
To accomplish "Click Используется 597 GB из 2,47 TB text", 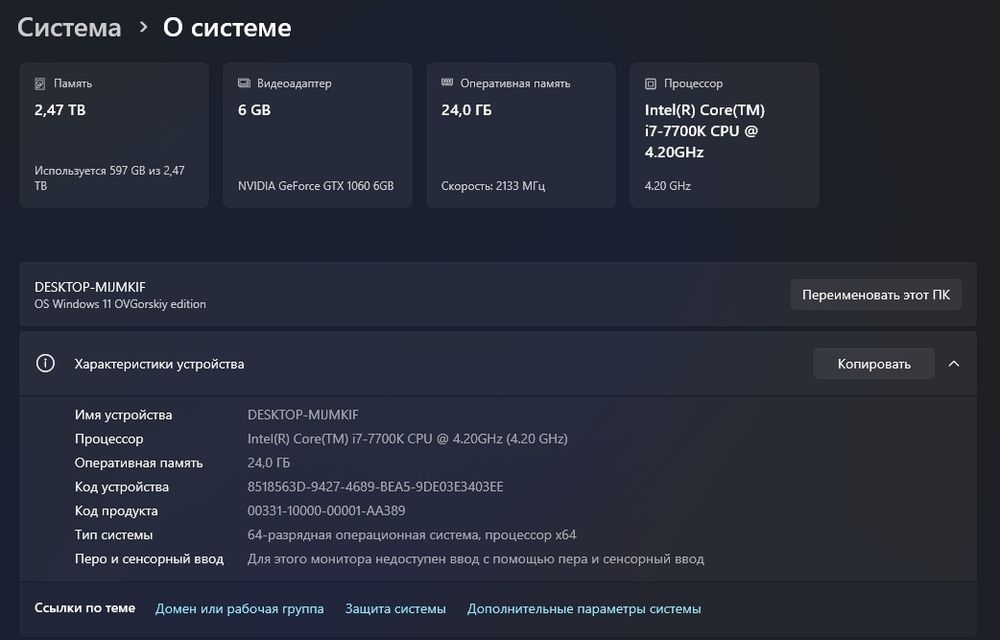I will 109,178.
